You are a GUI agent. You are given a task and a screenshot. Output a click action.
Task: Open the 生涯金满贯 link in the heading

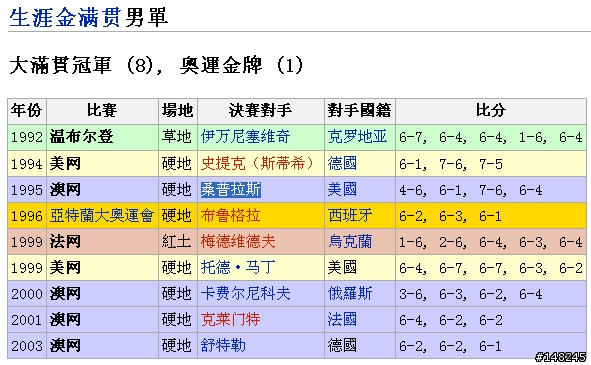[x=65, y=17]
